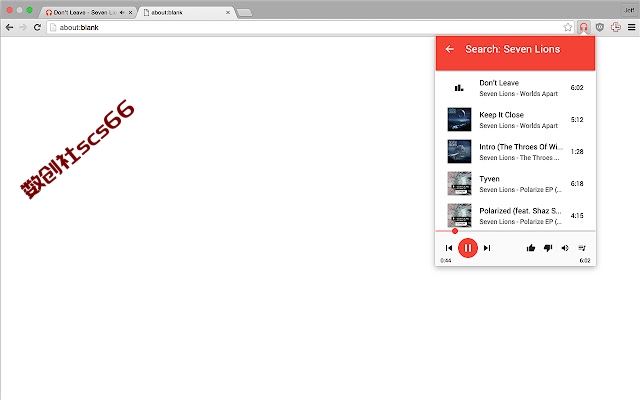This screenshot has height=400, width=640.
Task: Reload the current page
Action: (x=37, y=27)
